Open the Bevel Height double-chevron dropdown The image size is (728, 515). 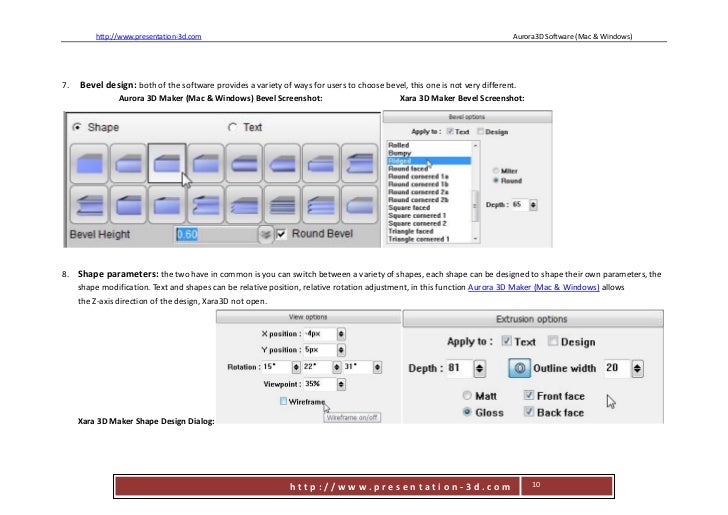tap(265, 235)
